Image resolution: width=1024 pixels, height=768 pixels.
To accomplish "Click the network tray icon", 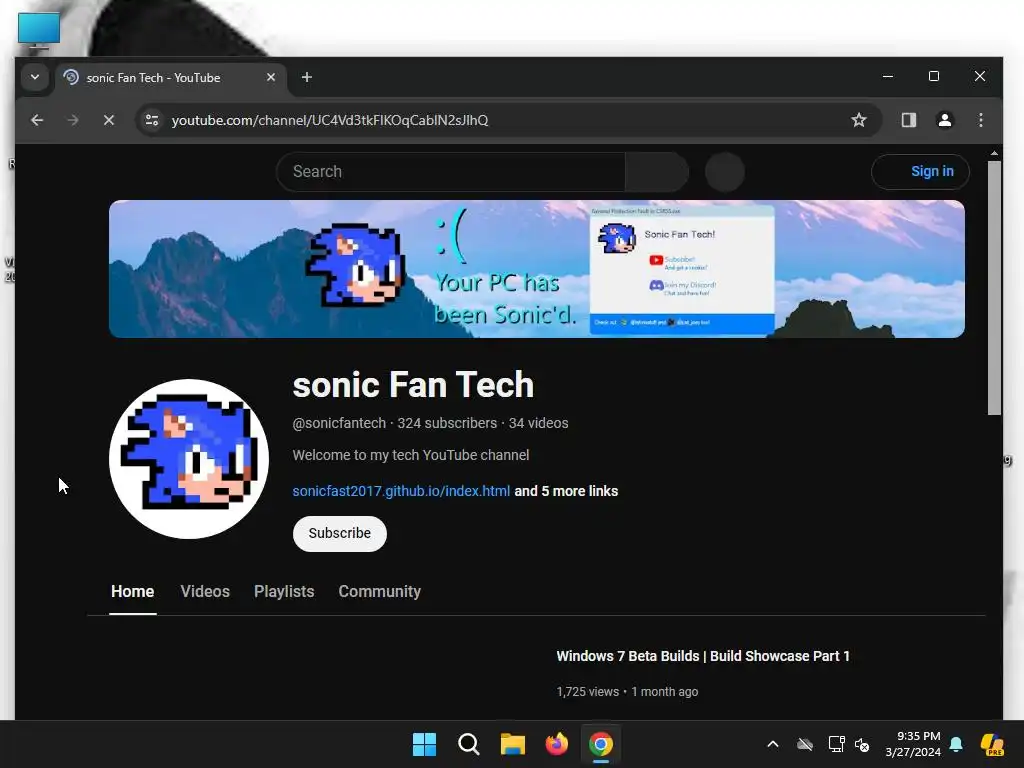I will pyautogui.click(x=836, y=744).
